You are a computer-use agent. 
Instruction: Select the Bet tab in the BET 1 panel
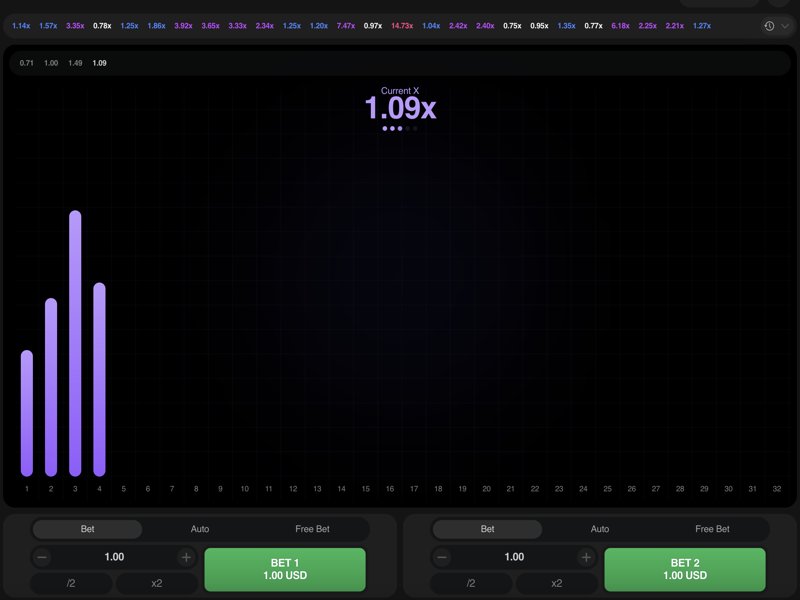(87, 529)
